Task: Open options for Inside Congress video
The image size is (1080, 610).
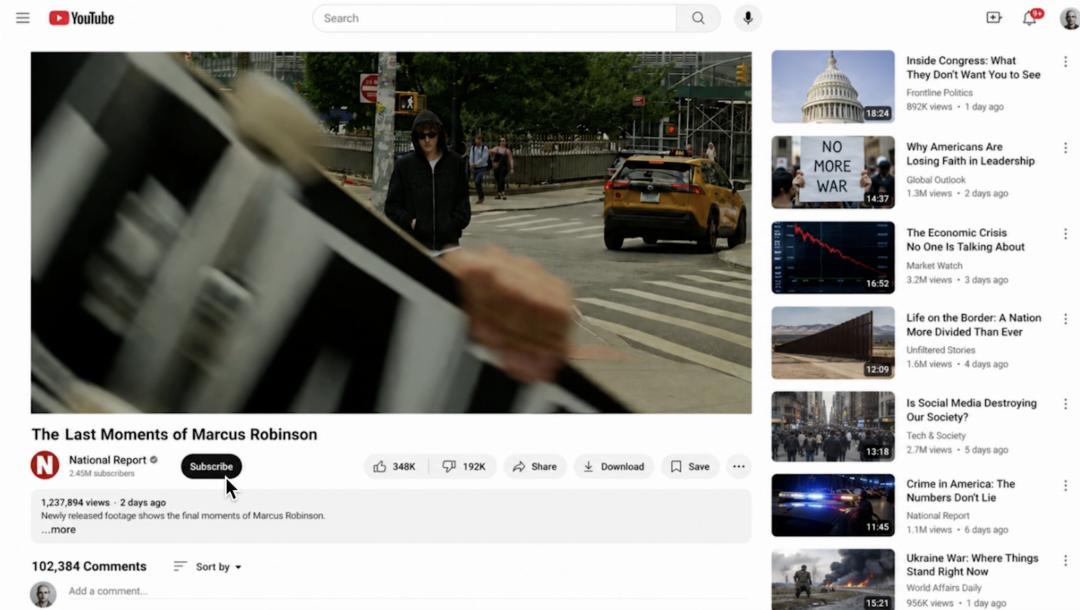Action: (x=1065, y=62)
